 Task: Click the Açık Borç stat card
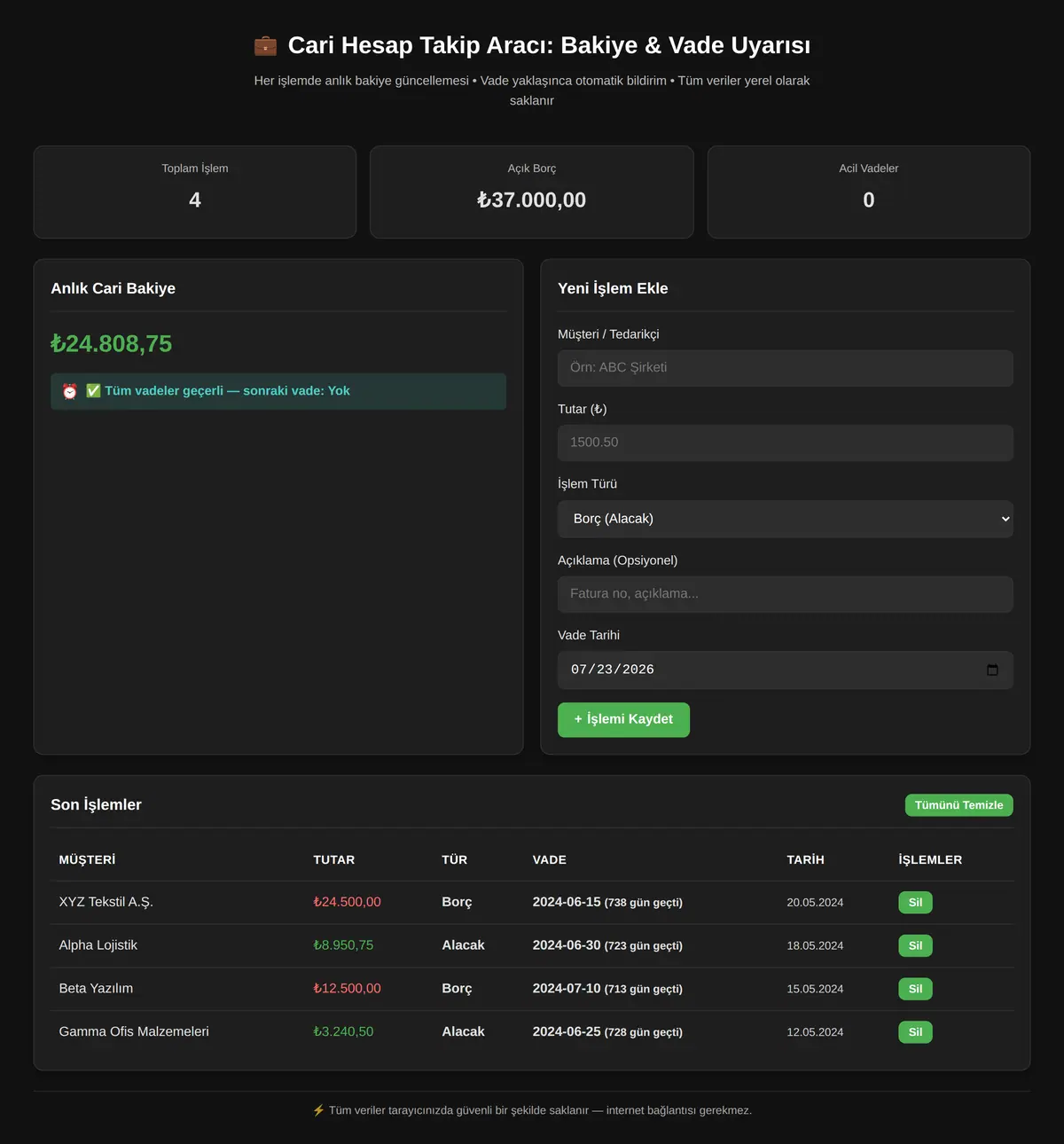tap(532, 192)
